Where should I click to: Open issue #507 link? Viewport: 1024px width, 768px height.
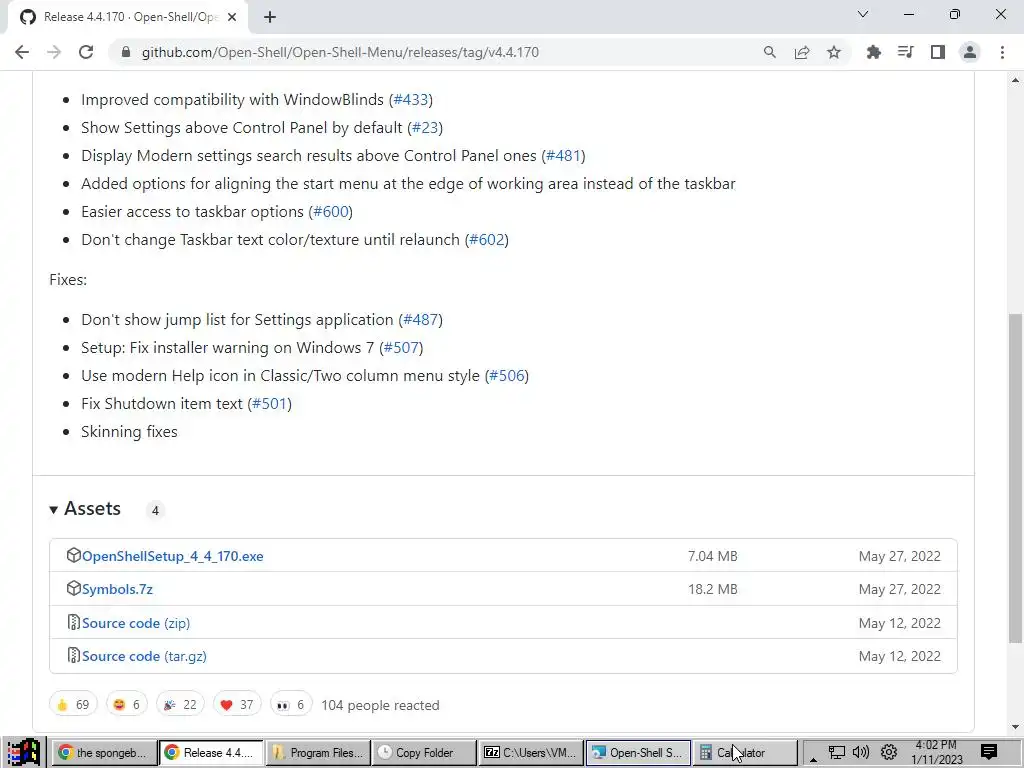(401, 348)
